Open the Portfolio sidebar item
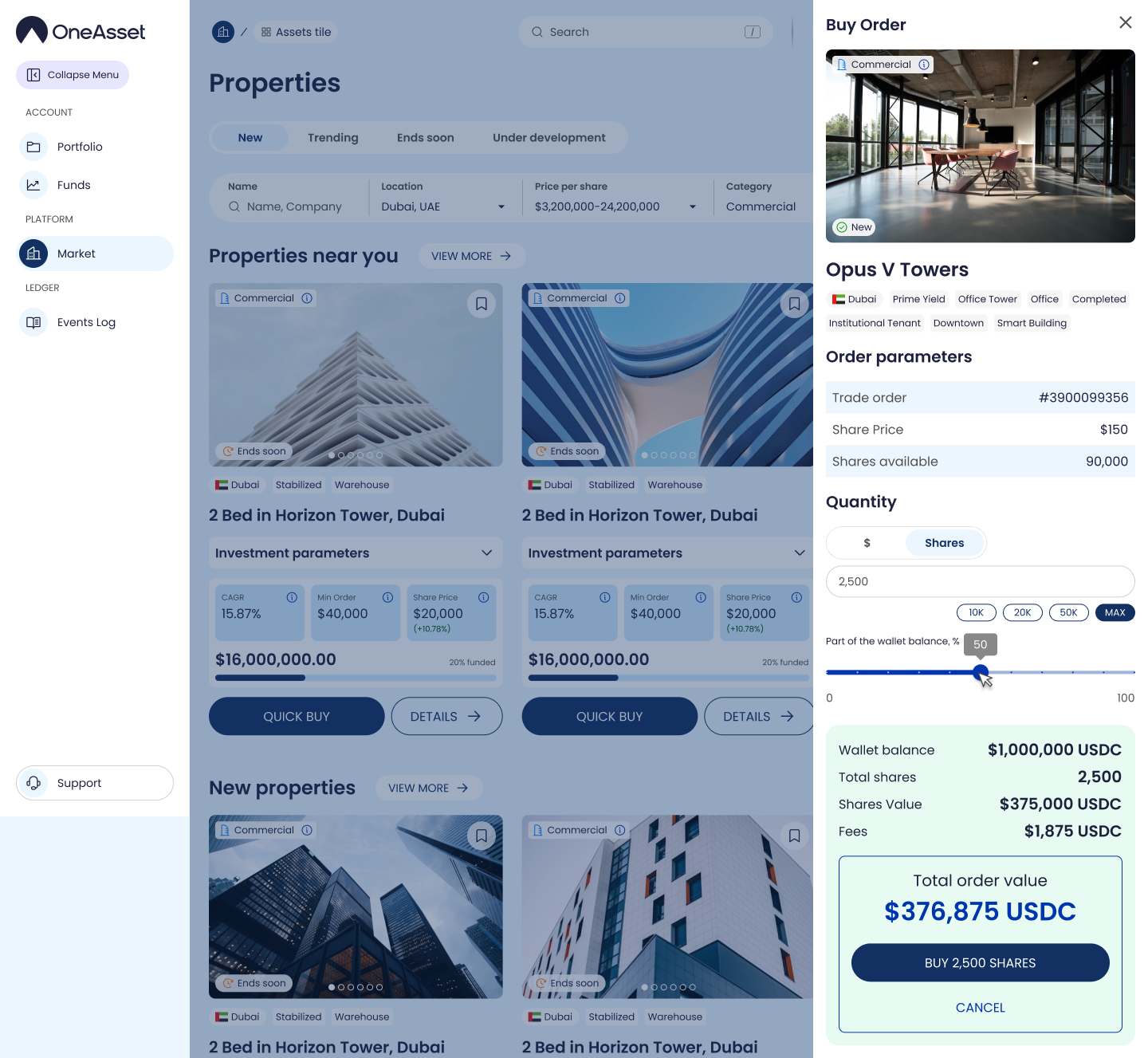The image size is (1148, 1058). pyautogui.click(x=80, y=147)
